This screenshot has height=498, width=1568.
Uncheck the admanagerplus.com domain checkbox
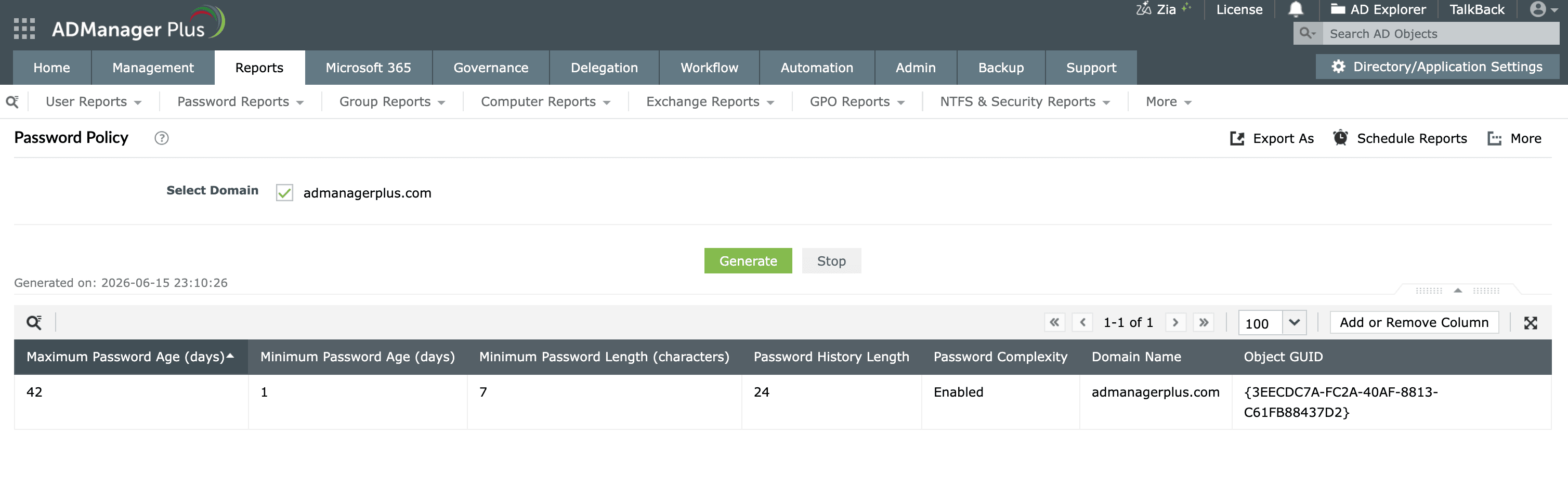point(284,192)
